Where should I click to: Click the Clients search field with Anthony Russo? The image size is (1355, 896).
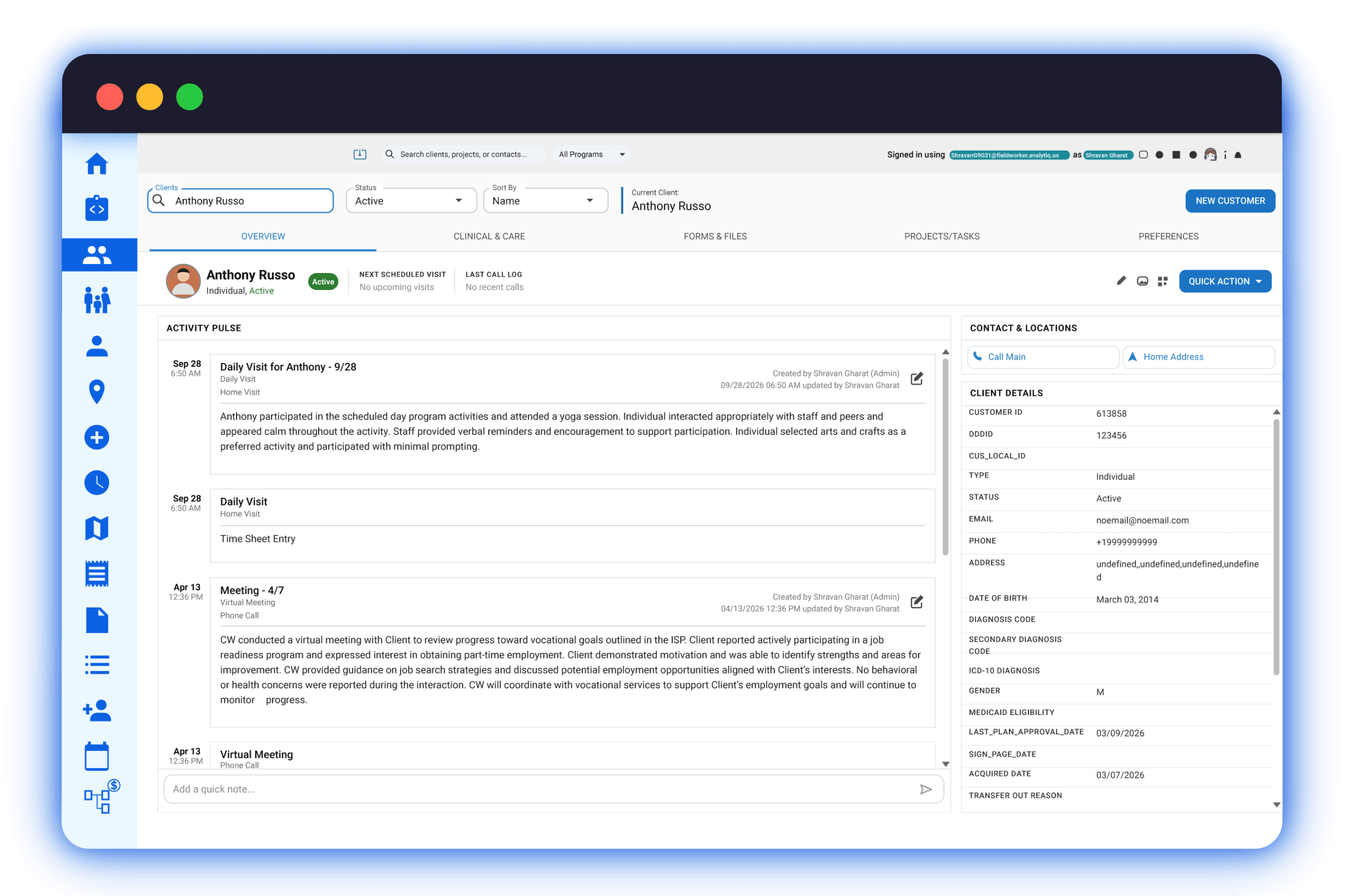[x=241, y=201]
